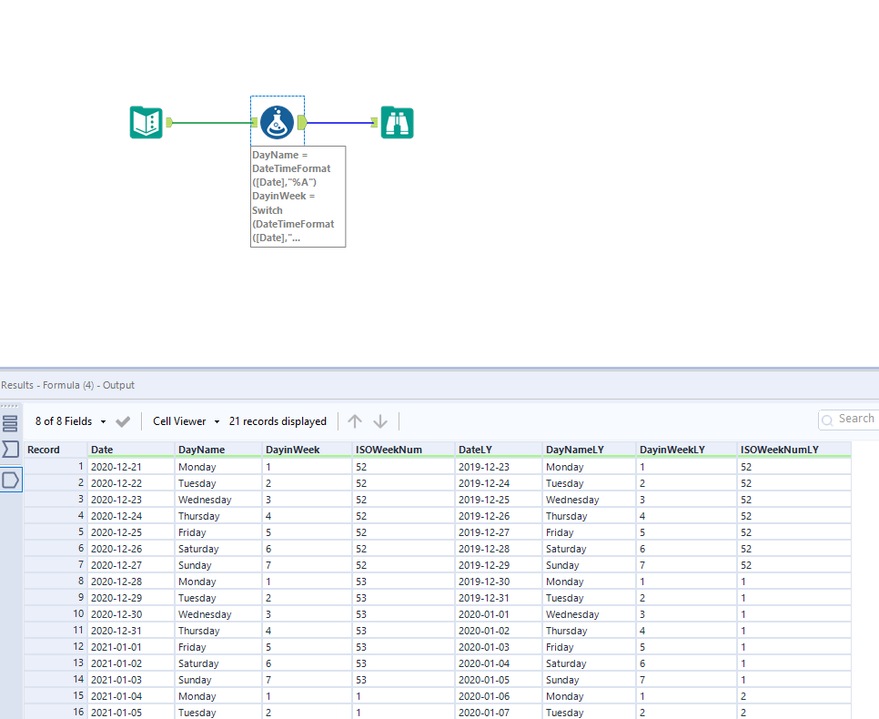Click the results Search input field

[852, 419]
